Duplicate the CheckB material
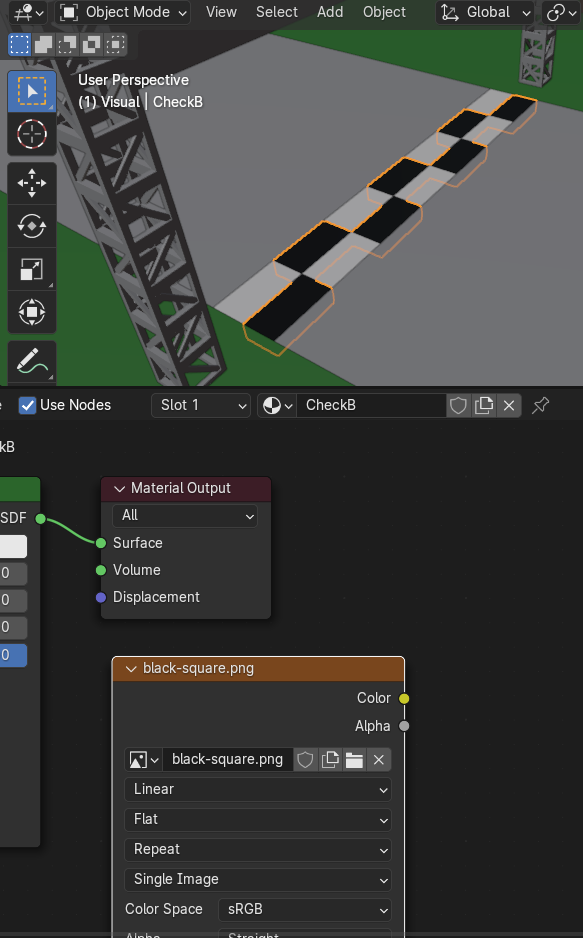 tap(484, 406)
